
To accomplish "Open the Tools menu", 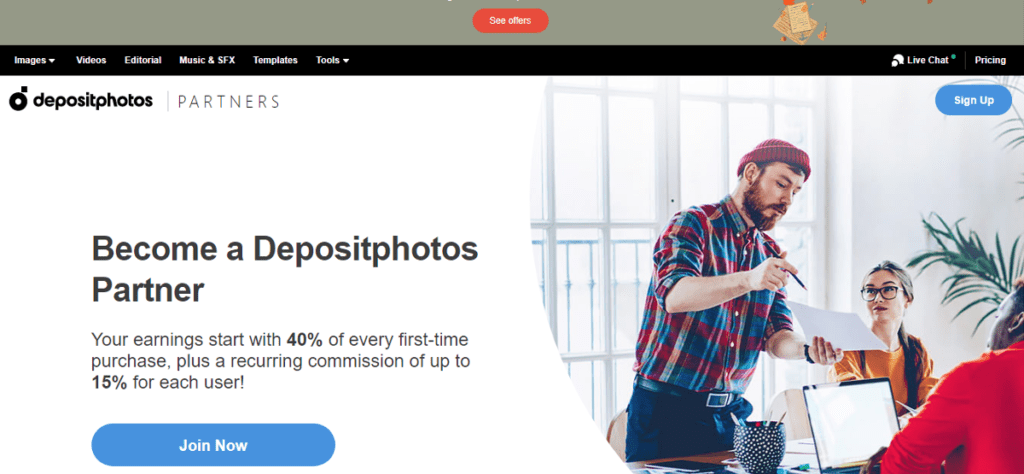I will (332, 60).
